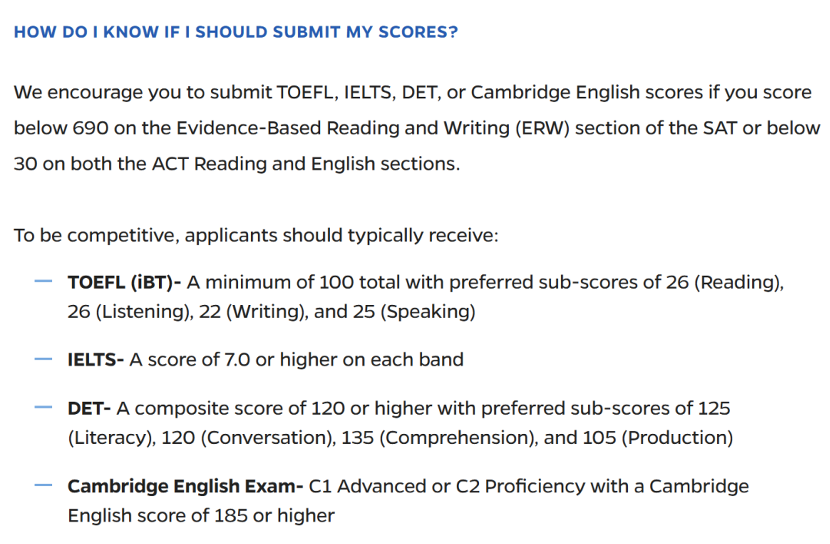Viewport: 830px width, 544px height.
Task: Click the dash bullet beside the DET item
Action: 43,408
